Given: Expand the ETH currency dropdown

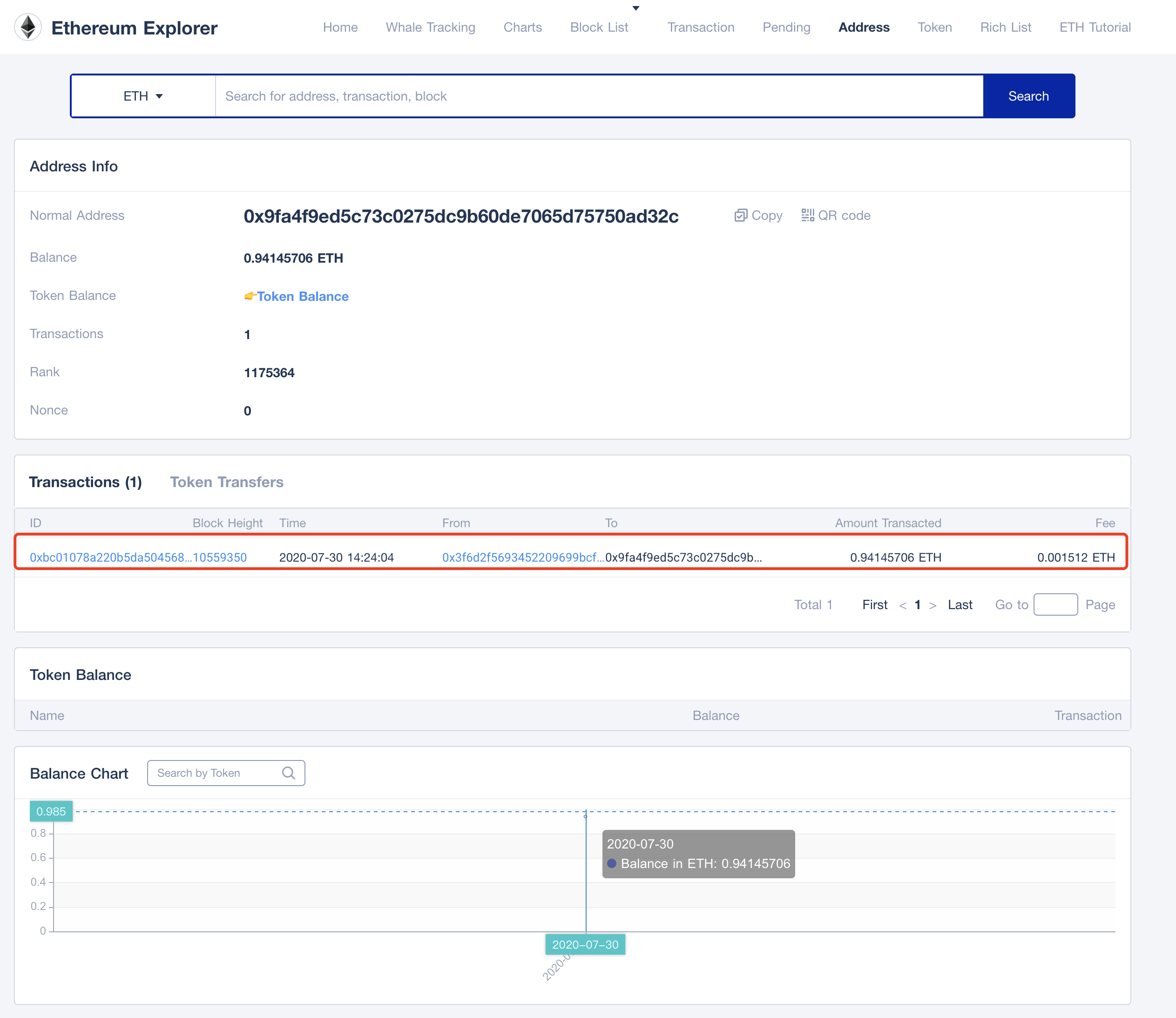Looking at the screenshot, I should tap(143, 96).
